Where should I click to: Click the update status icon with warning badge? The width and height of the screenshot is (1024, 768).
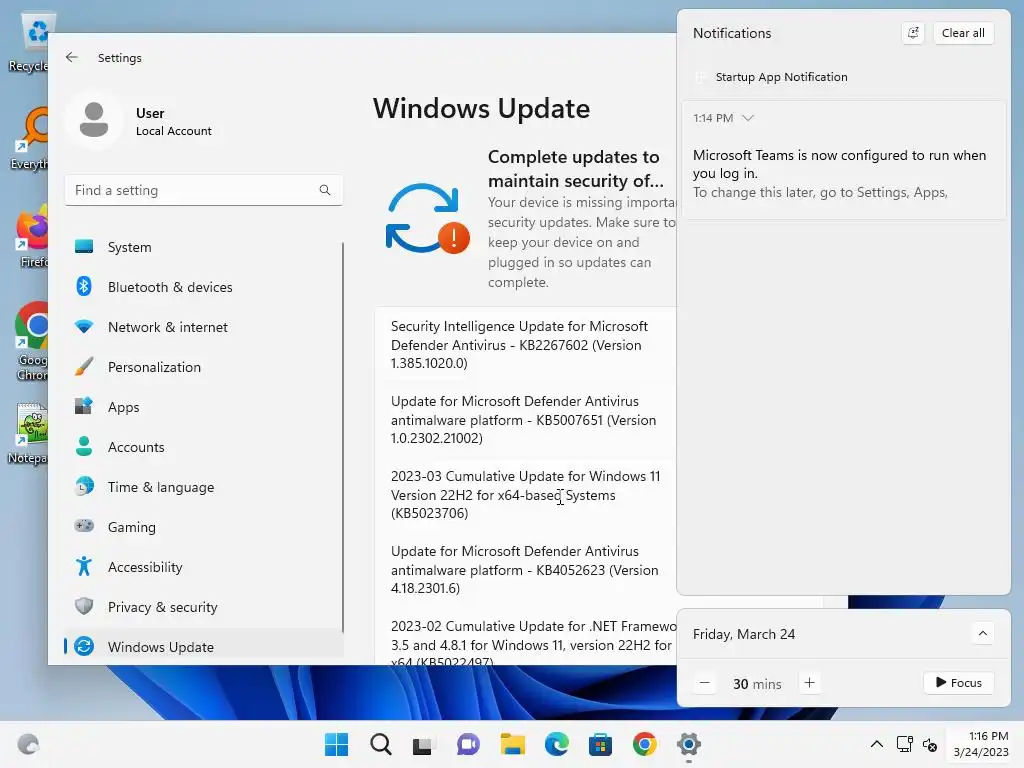(x=428, y=218)
